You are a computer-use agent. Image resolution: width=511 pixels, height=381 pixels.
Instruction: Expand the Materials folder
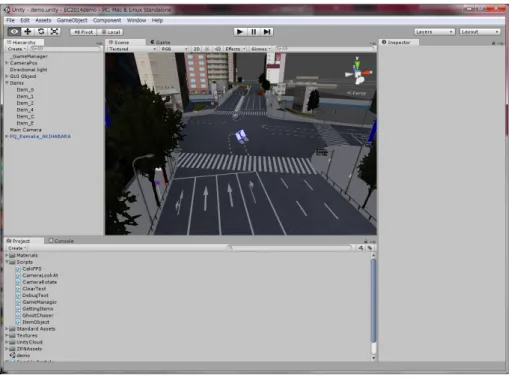click(7, 255)
